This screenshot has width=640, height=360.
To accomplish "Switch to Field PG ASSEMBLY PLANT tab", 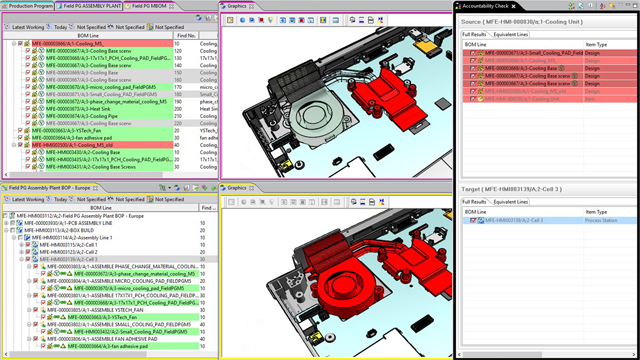I will 89,6.
